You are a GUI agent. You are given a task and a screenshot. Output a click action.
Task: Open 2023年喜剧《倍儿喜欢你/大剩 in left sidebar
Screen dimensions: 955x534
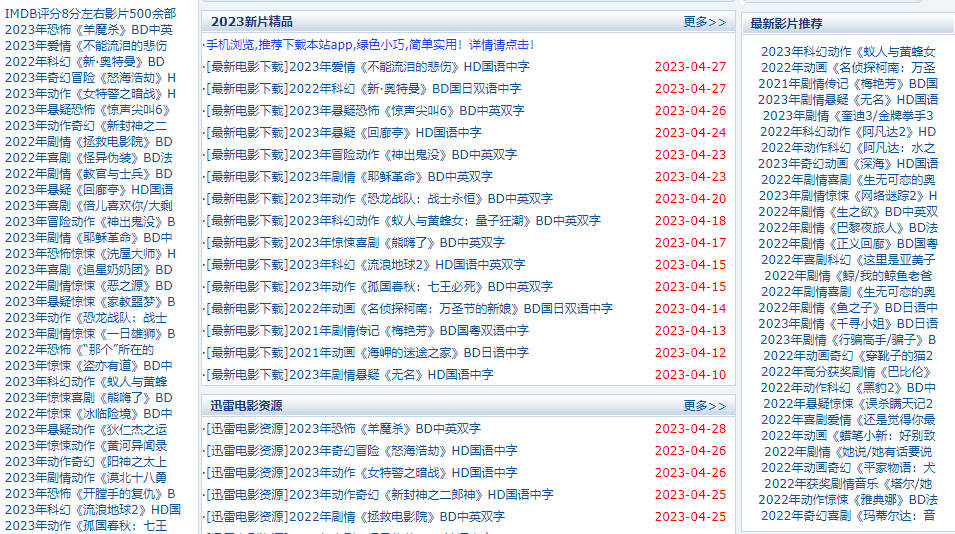click(89, 206)
